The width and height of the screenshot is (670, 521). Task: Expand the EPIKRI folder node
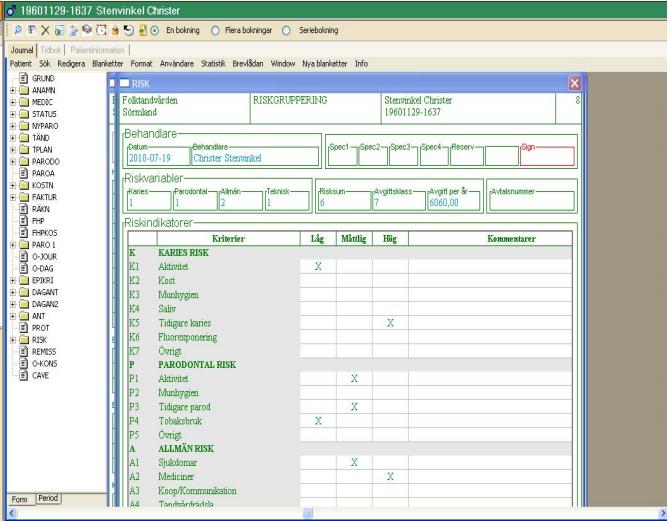point(13,280)
